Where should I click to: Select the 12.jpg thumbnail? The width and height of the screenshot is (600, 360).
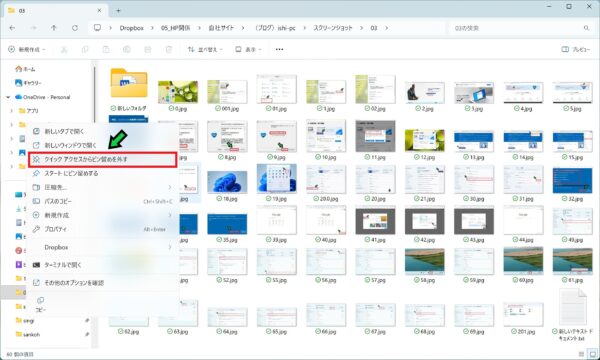click(425, 140)
